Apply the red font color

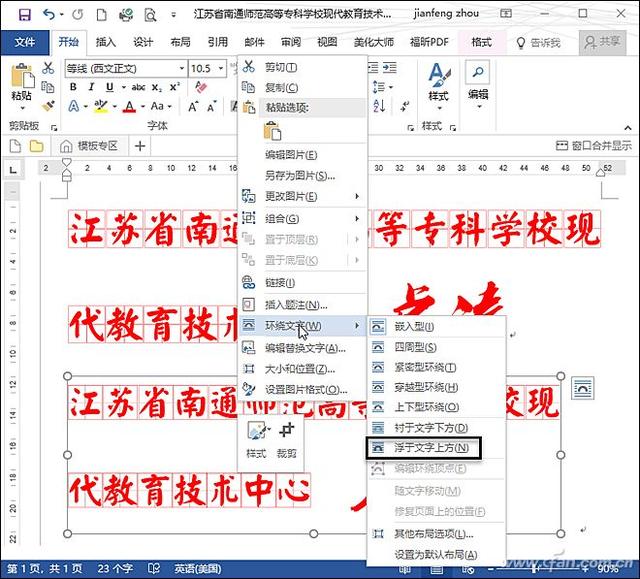(129, 106)
